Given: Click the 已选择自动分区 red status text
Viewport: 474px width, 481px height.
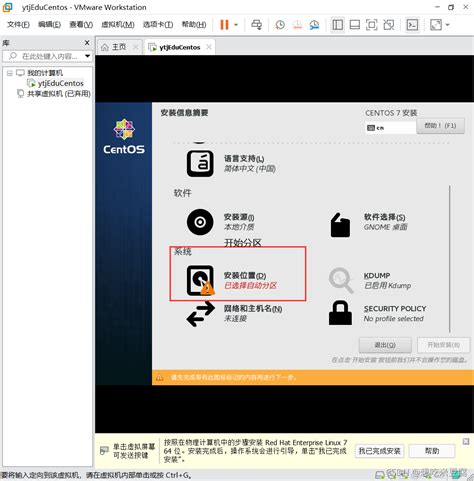Looking at the screenshot, I should pyautogui.click(x=250, y=286).
